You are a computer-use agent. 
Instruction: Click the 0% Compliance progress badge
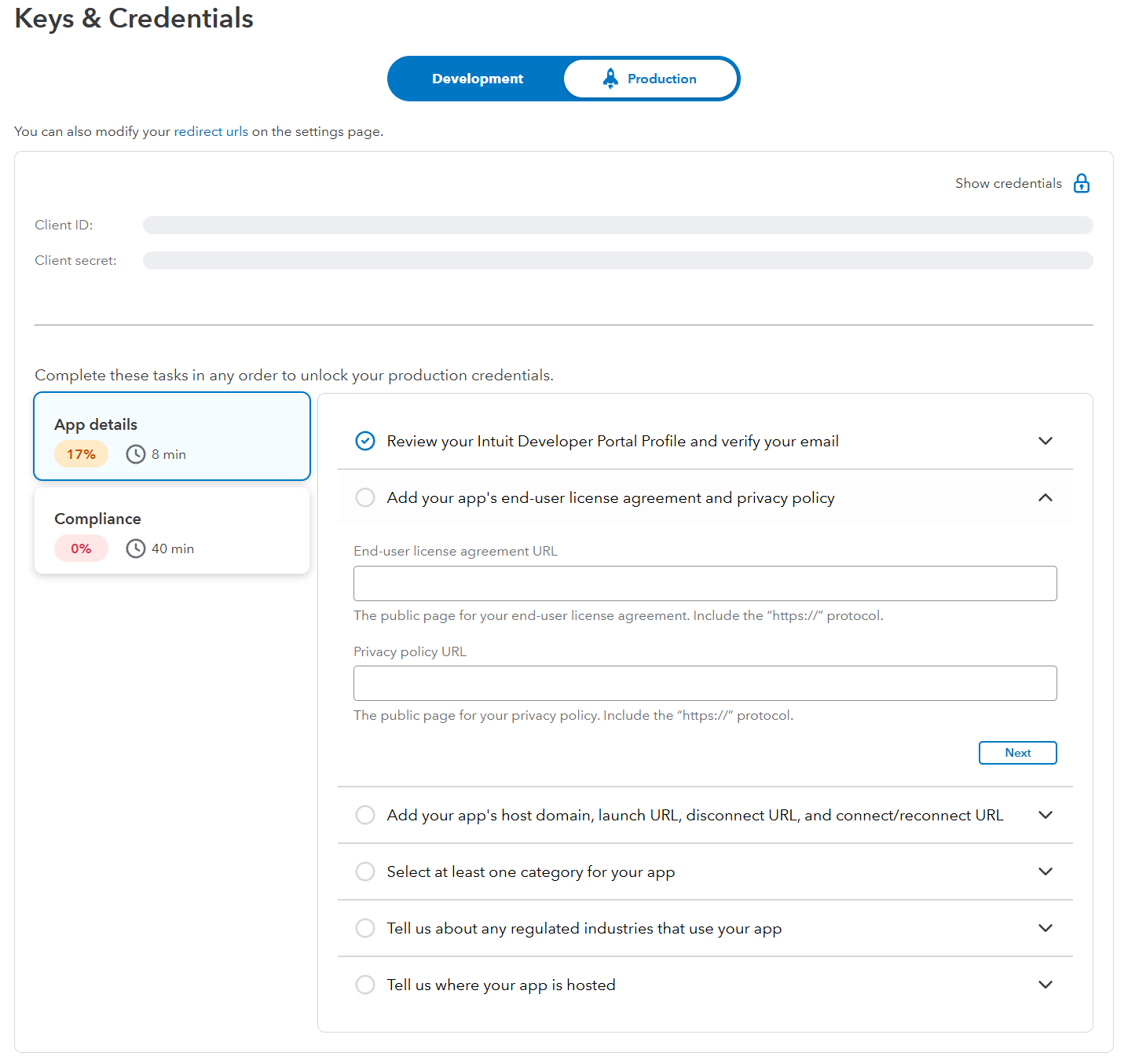(x=81, y=549)
